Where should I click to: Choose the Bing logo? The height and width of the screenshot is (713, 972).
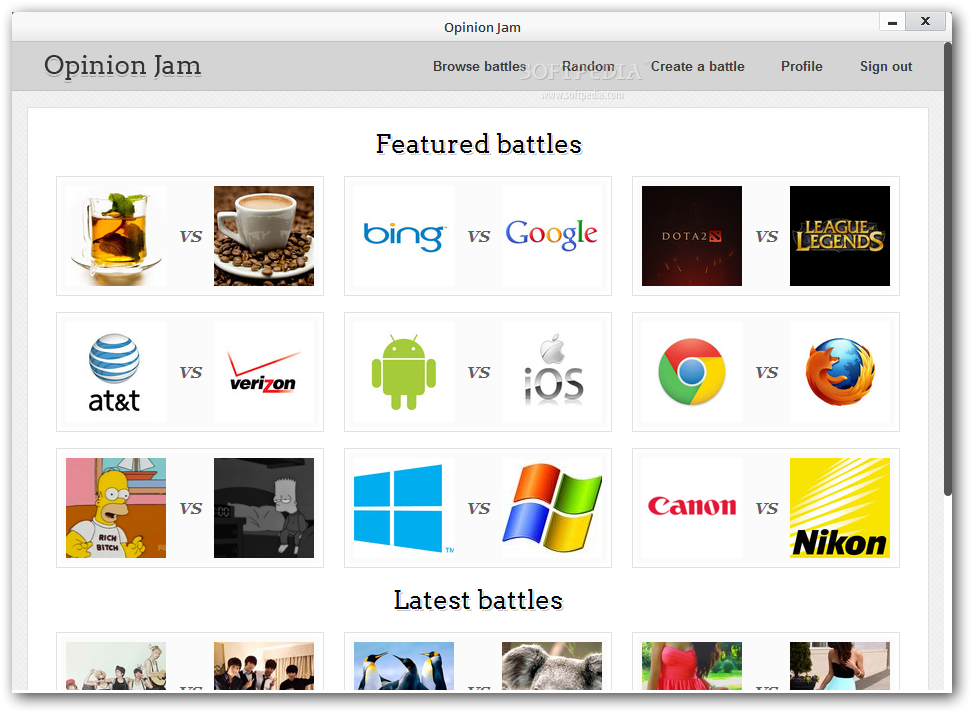pyautogui.click(x=404, y=236)
